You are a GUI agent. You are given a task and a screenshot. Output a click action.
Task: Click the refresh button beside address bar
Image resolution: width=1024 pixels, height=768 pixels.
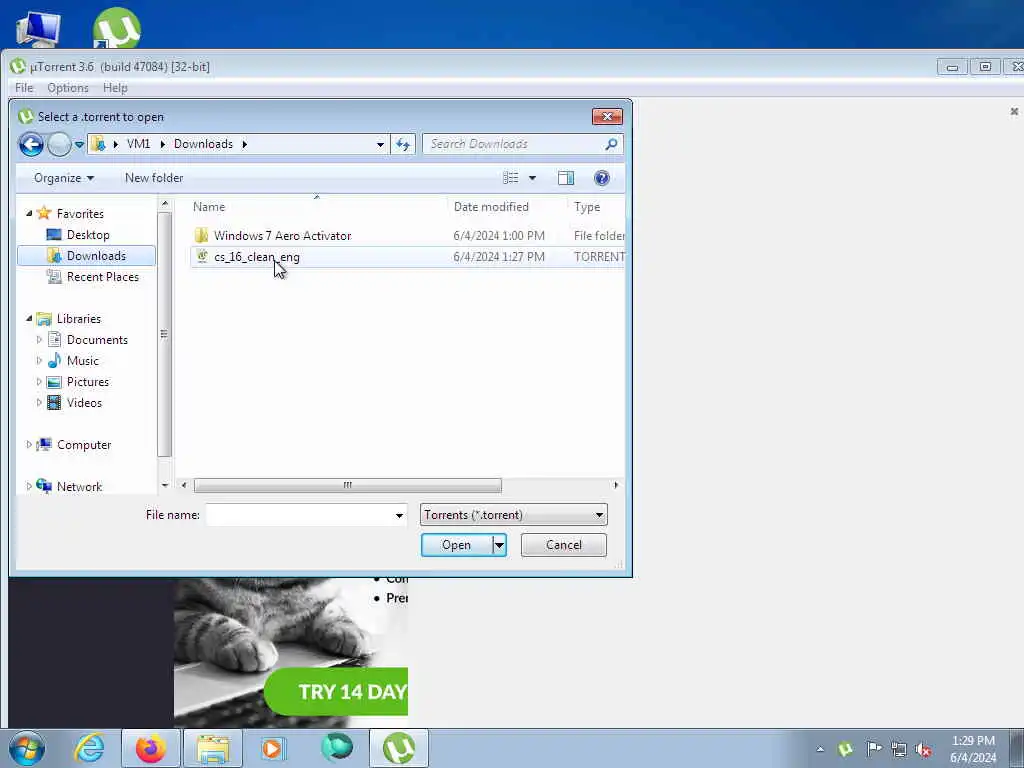point(403,144)
